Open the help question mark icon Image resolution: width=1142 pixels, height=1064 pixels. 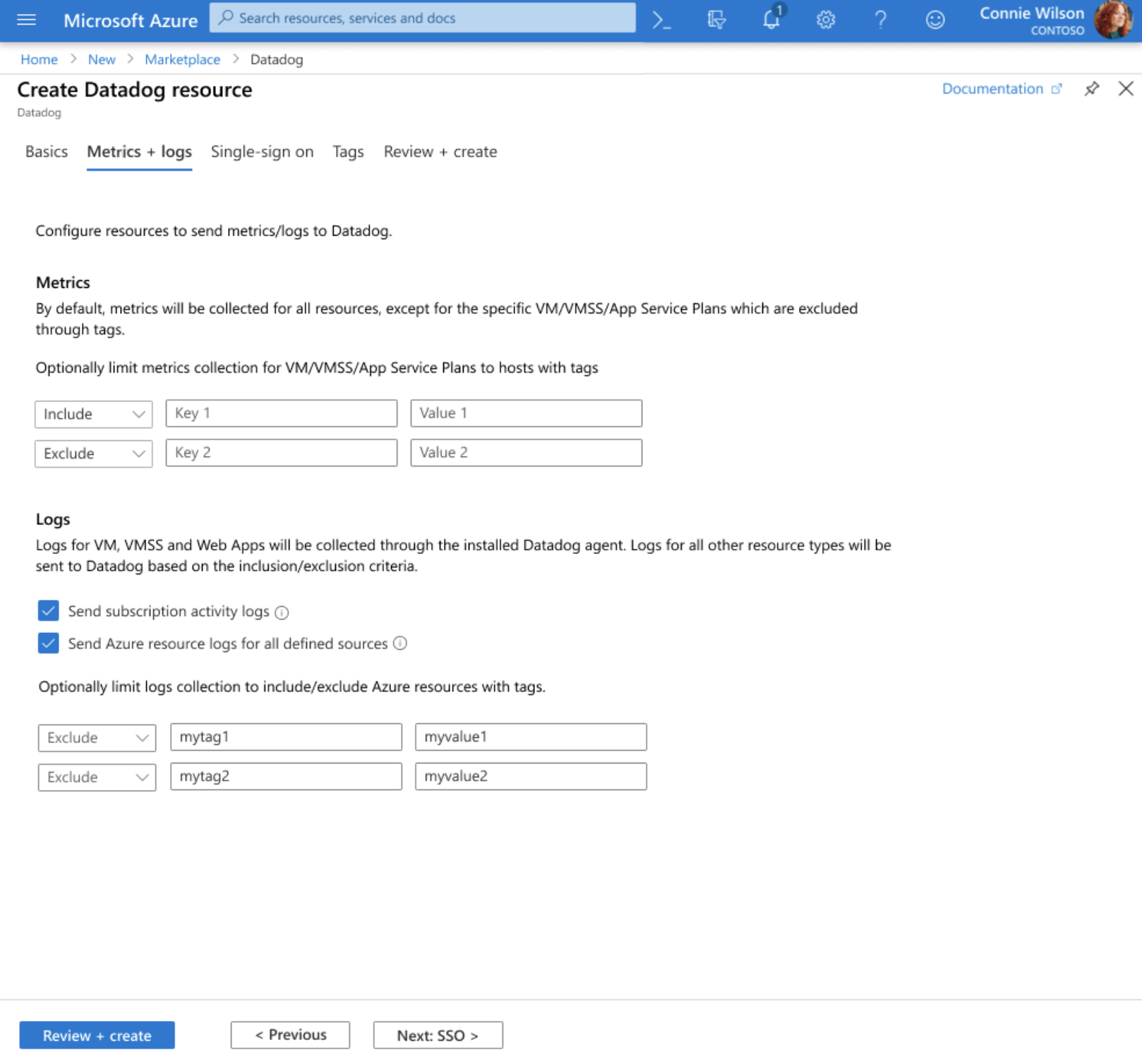880,20
